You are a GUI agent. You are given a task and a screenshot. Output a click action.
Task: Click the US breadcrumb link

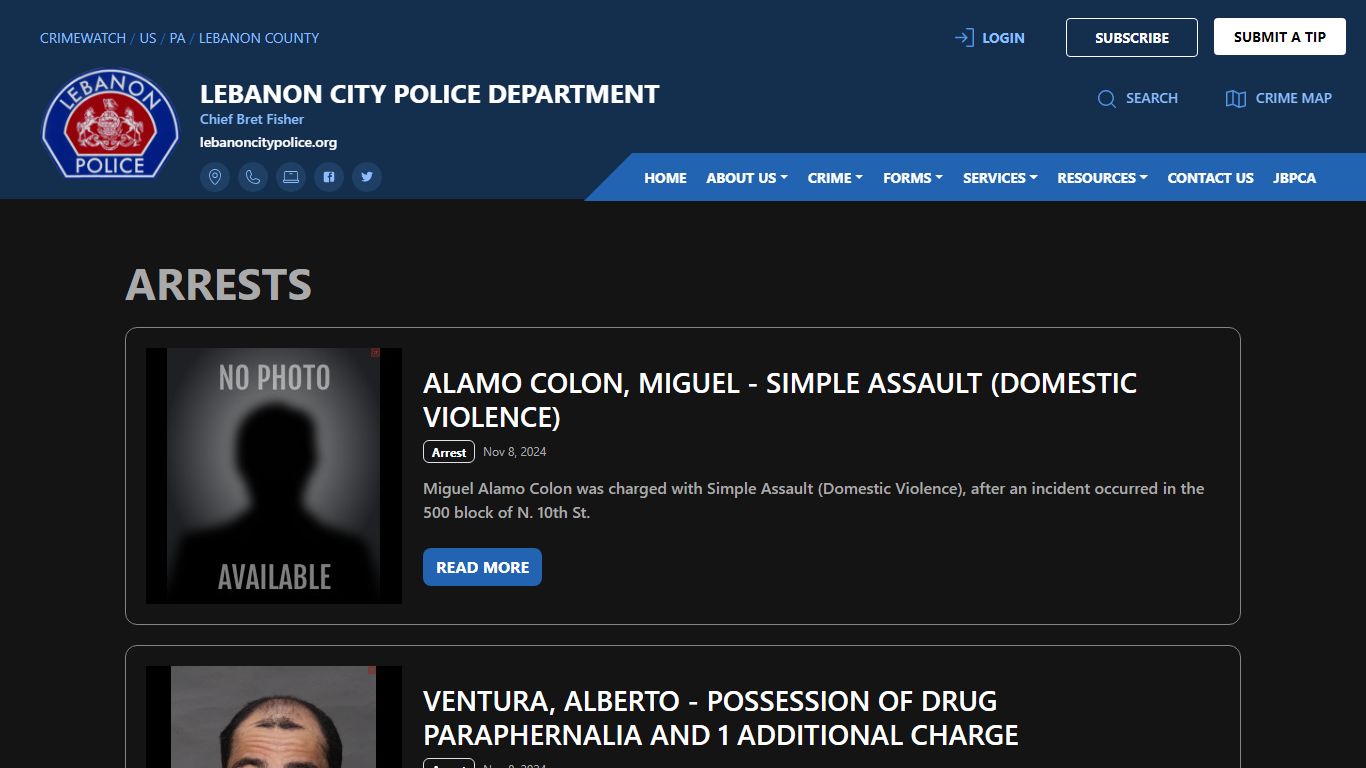(x=148, y=38)
